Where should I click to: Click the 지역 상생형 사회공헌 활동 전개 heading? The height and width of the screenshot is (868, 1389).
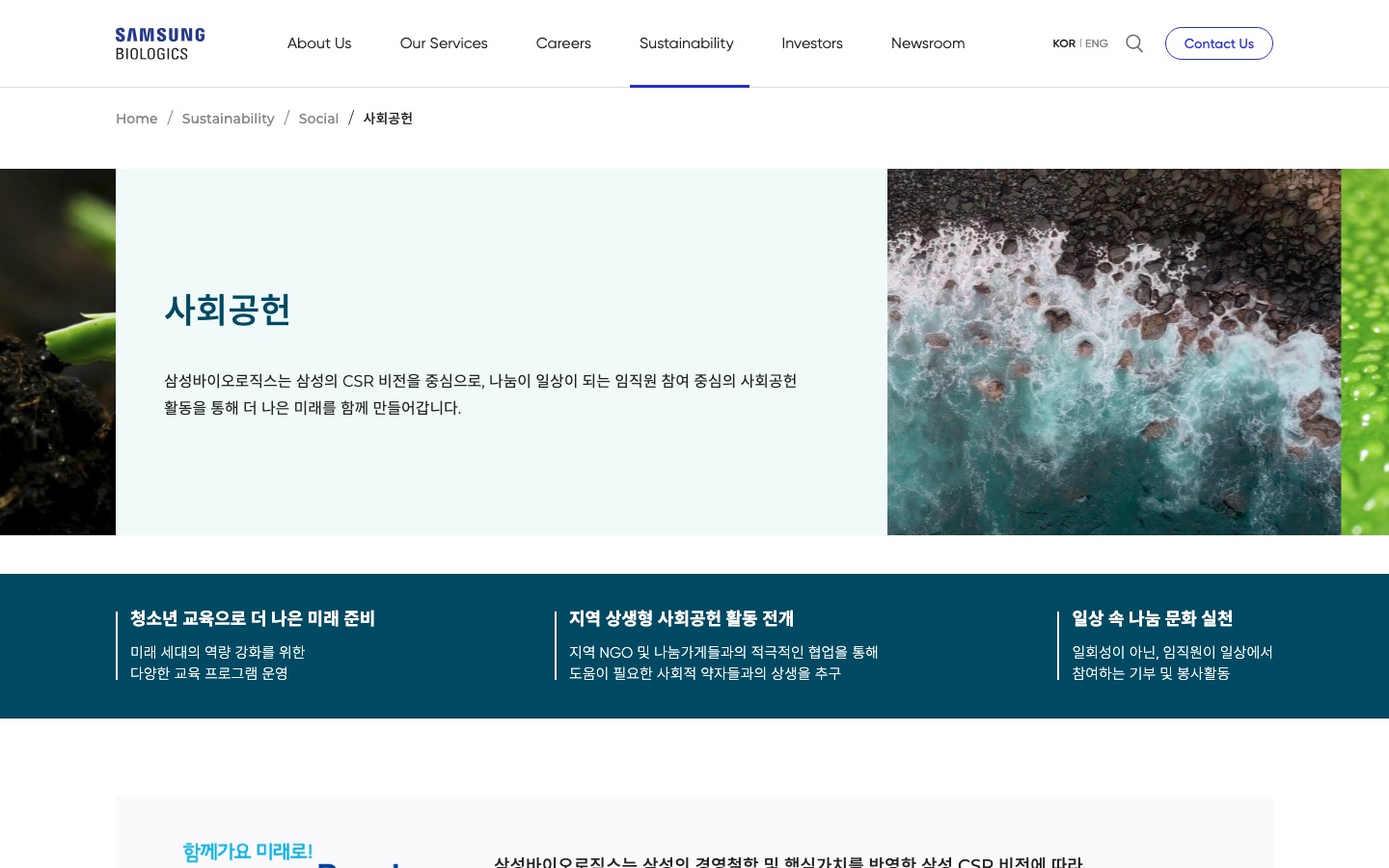(681, 618)
